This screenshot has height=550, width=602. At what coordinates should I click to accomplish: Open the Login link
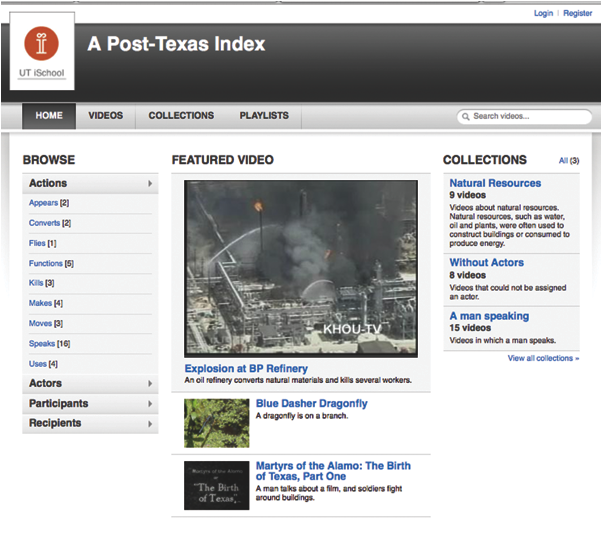543,13
